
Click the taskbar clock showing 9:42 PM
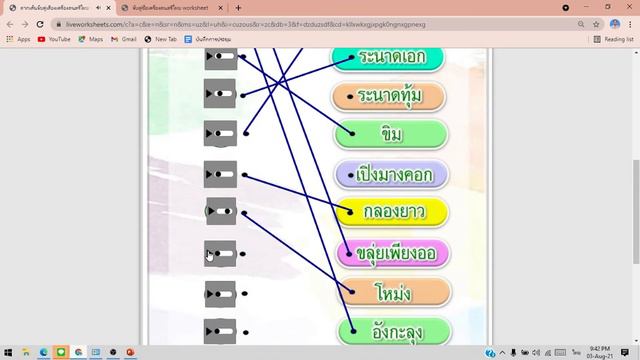pyautogui.click(x=600, y=352)
